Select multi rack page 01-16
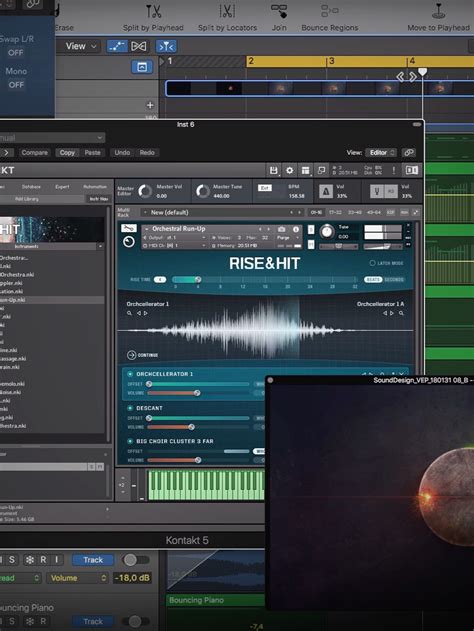This screenshot has height=631, width=474. [x=316, y=212]
